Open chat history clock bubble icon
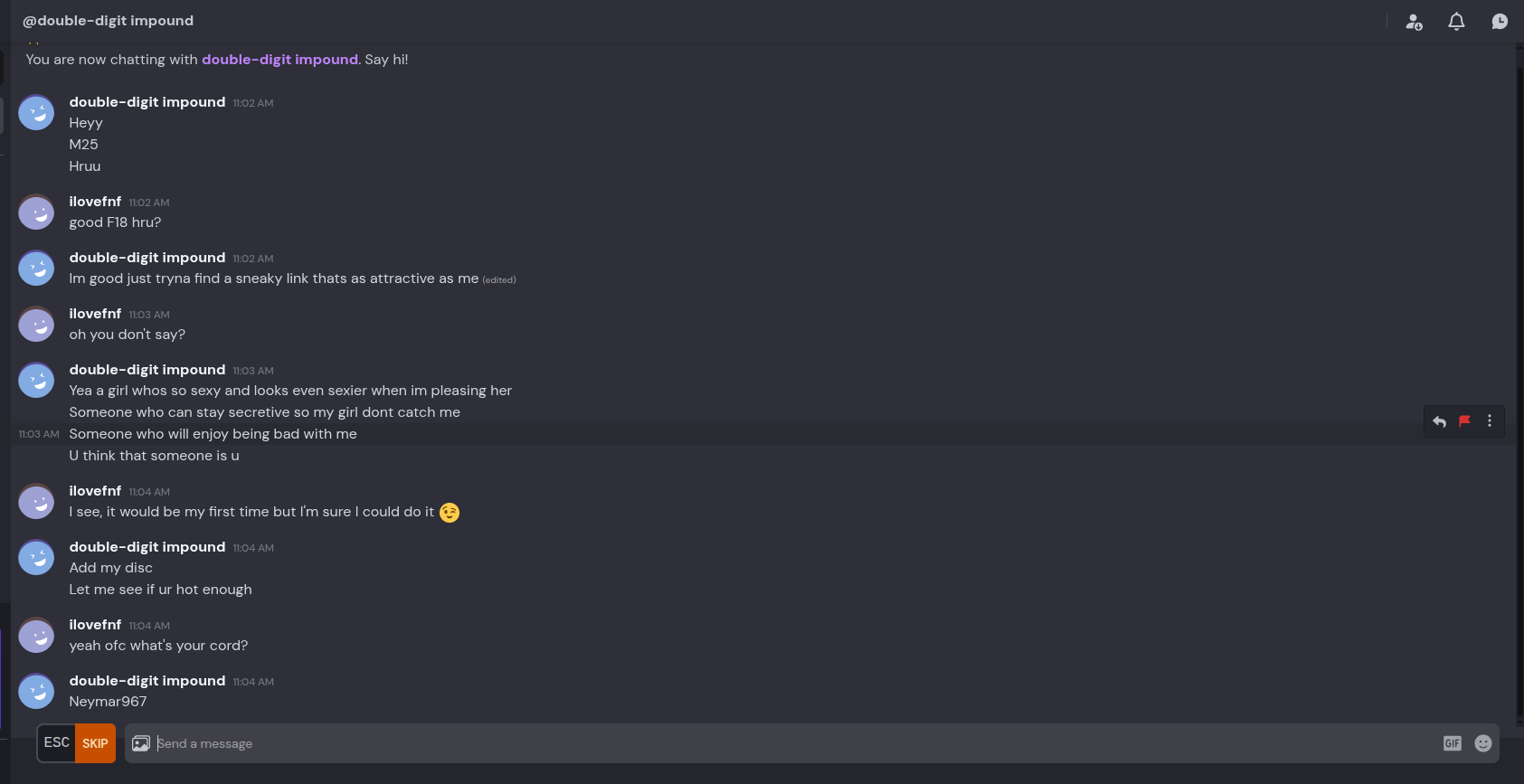The width and height of the screenshot is (1524, 784). tap(1500, 22)
